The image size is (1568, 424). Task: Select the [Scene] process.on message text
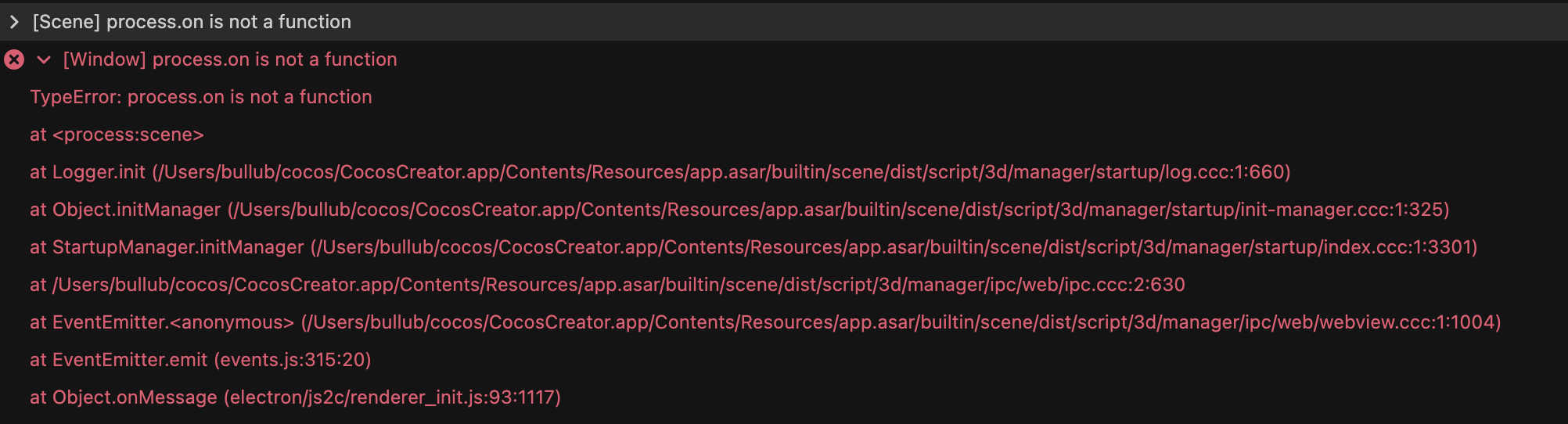[192, 22]
